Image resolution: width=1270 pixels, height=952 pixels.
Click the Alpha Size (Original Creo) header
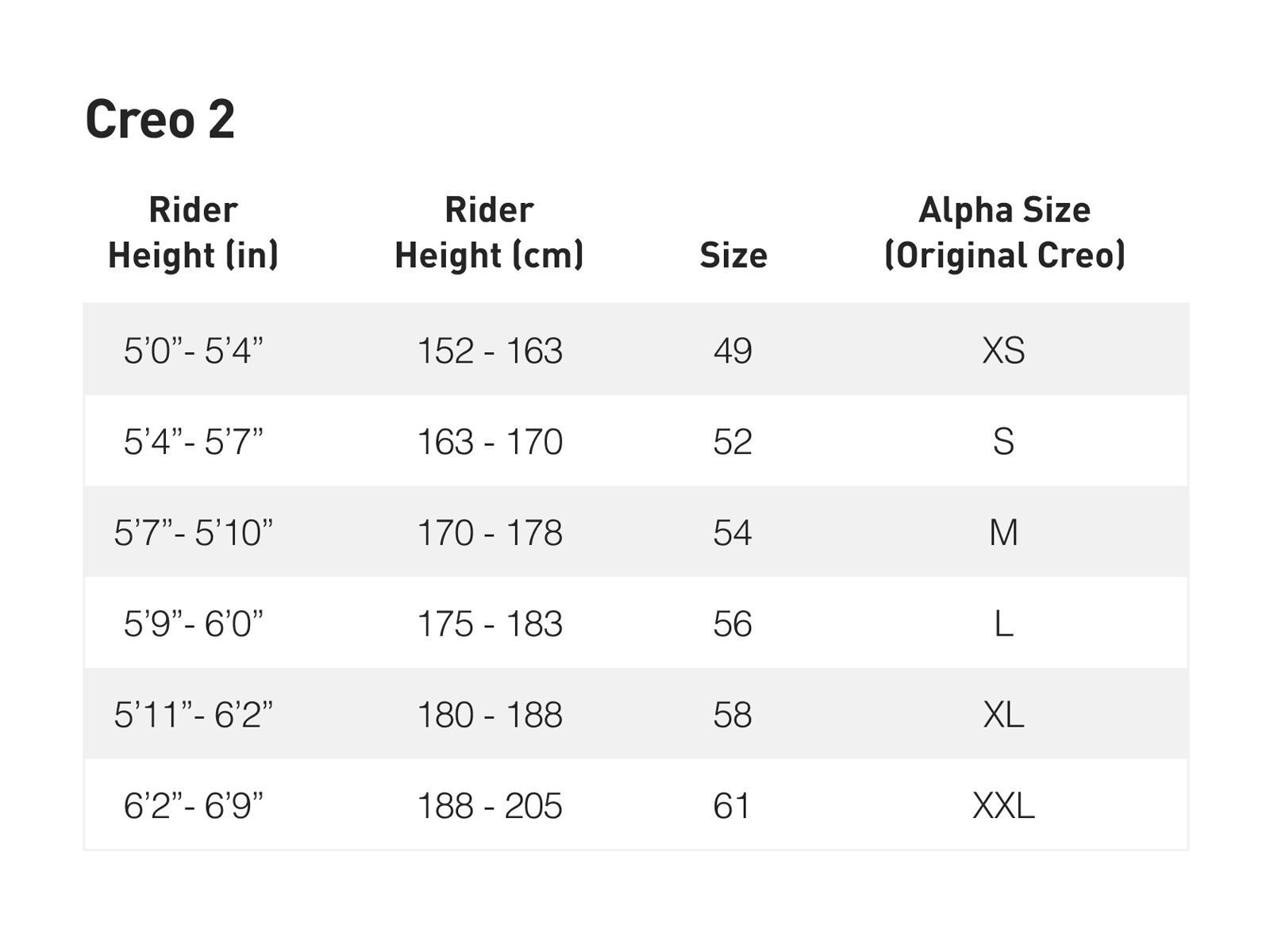(x=1004, y=232)
